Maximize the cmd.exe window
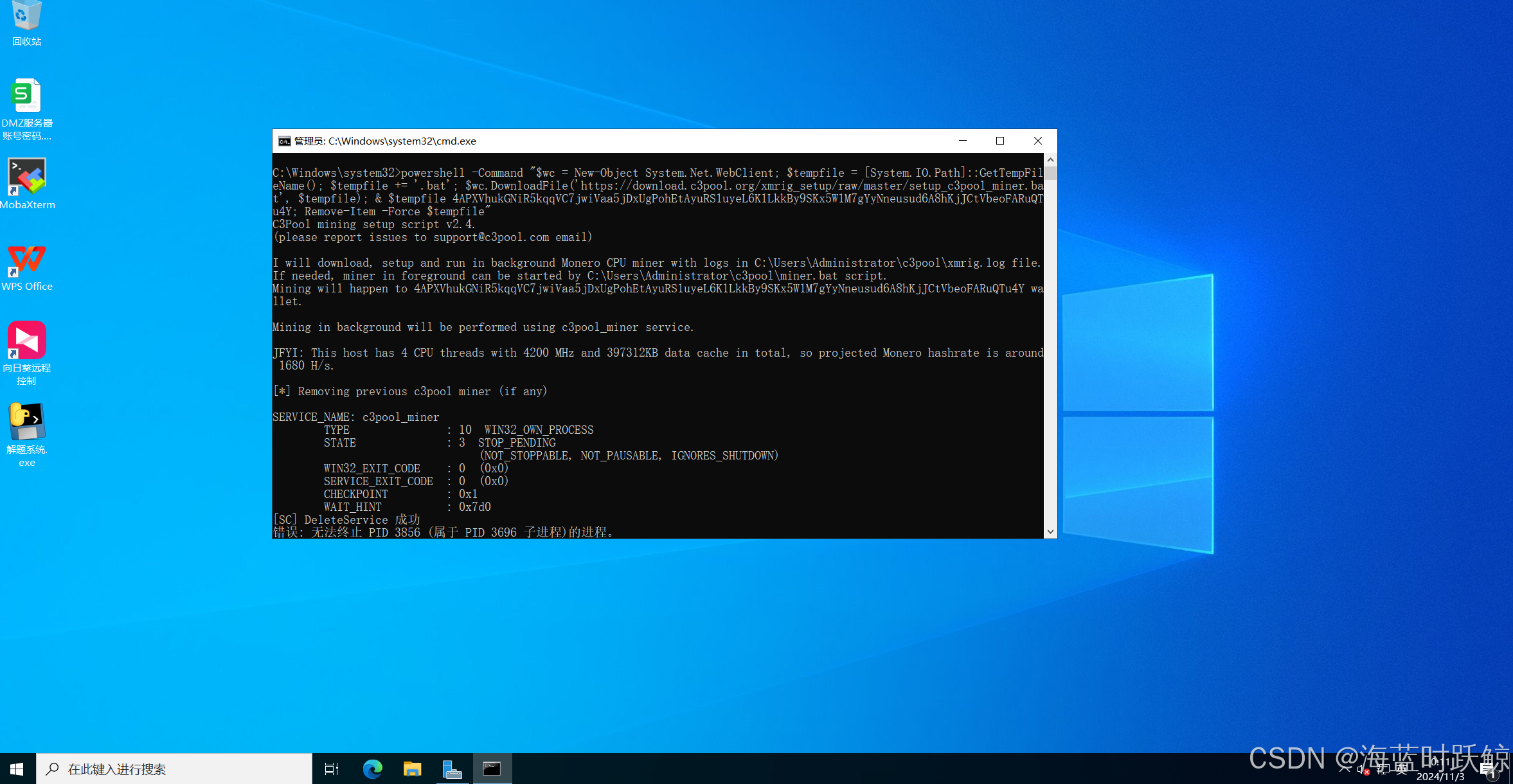 1000,141
